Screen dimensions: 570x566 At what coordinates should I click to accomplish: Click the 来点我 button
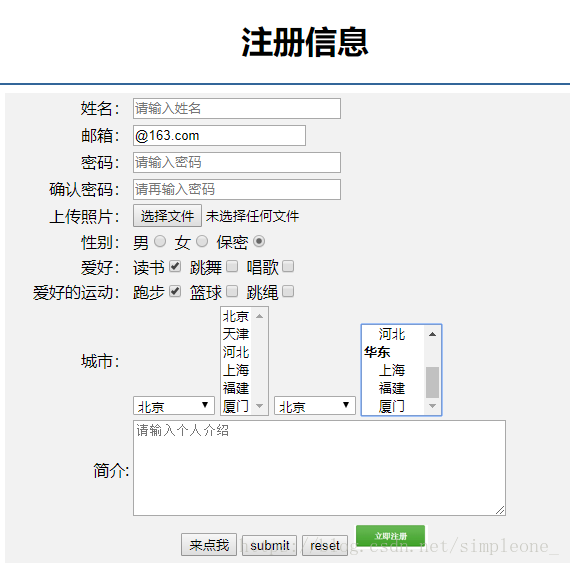tap(209, 545)
